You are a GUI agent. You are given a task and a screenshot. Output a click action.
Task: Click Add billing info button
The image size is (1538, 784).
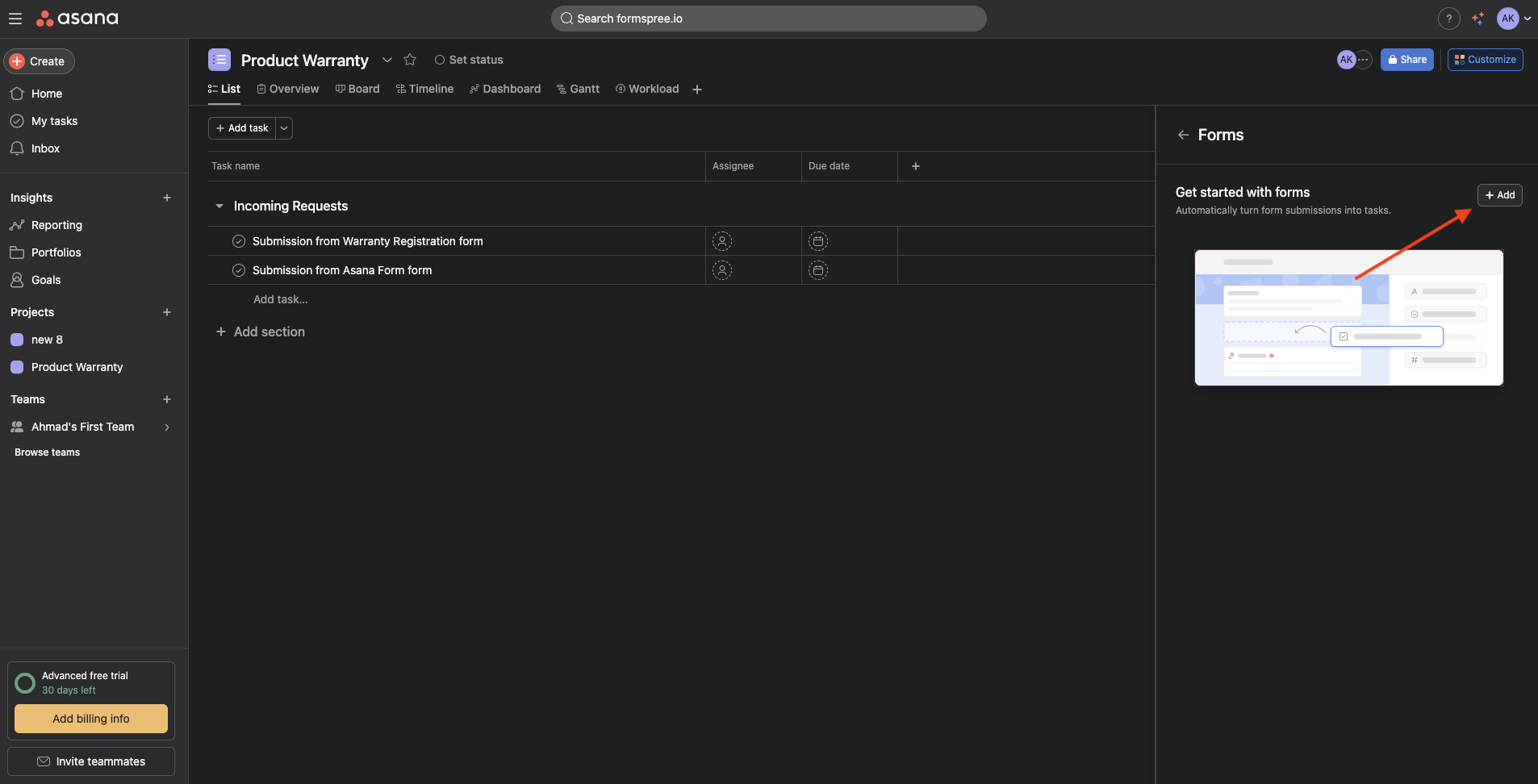click(91, 719)
